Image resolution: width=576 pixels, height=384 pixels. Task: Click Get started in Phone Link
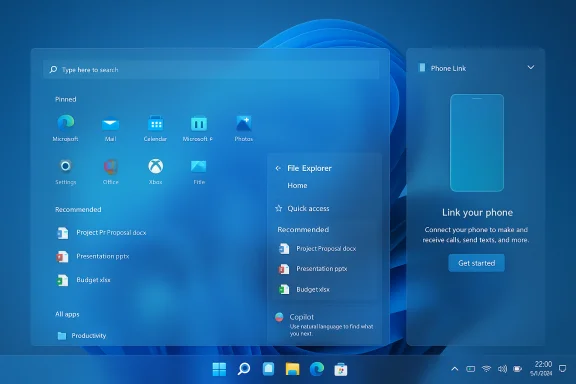point(476,263)
